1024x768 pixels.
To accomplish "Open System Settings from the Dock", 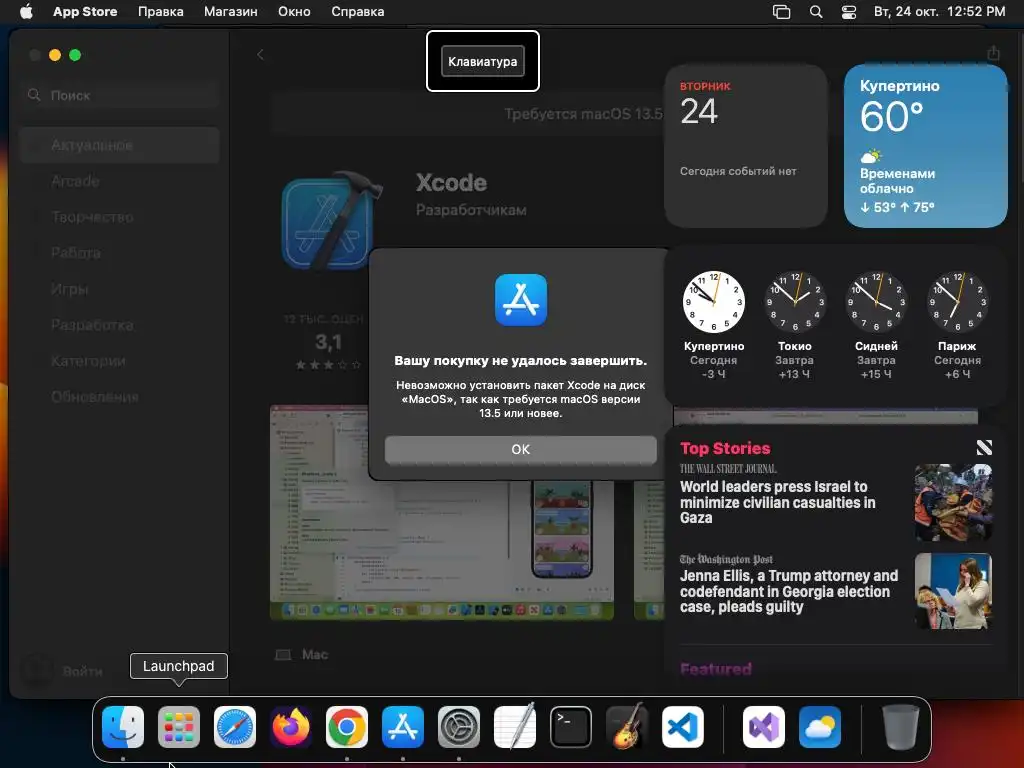I will click(458, 727).
